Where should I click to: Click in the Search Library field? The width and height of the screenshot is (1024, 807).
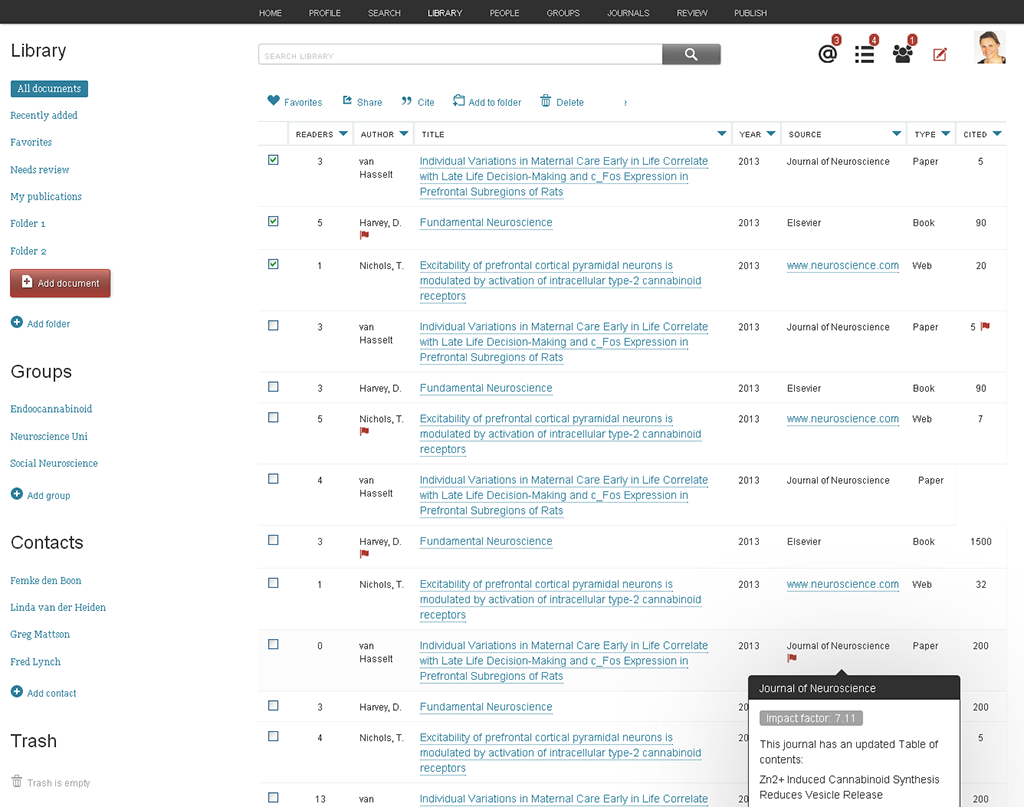(x=460, y=55)
